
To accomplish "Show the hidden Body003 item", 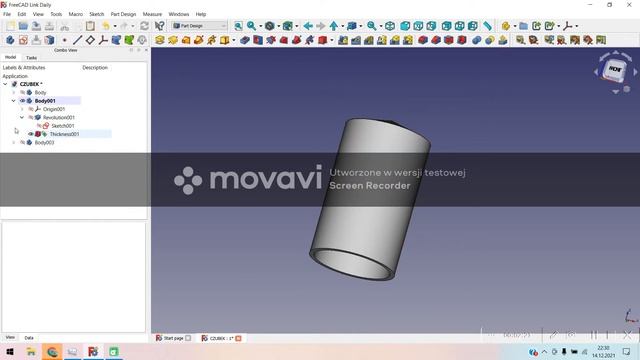I will coord(22,142).
